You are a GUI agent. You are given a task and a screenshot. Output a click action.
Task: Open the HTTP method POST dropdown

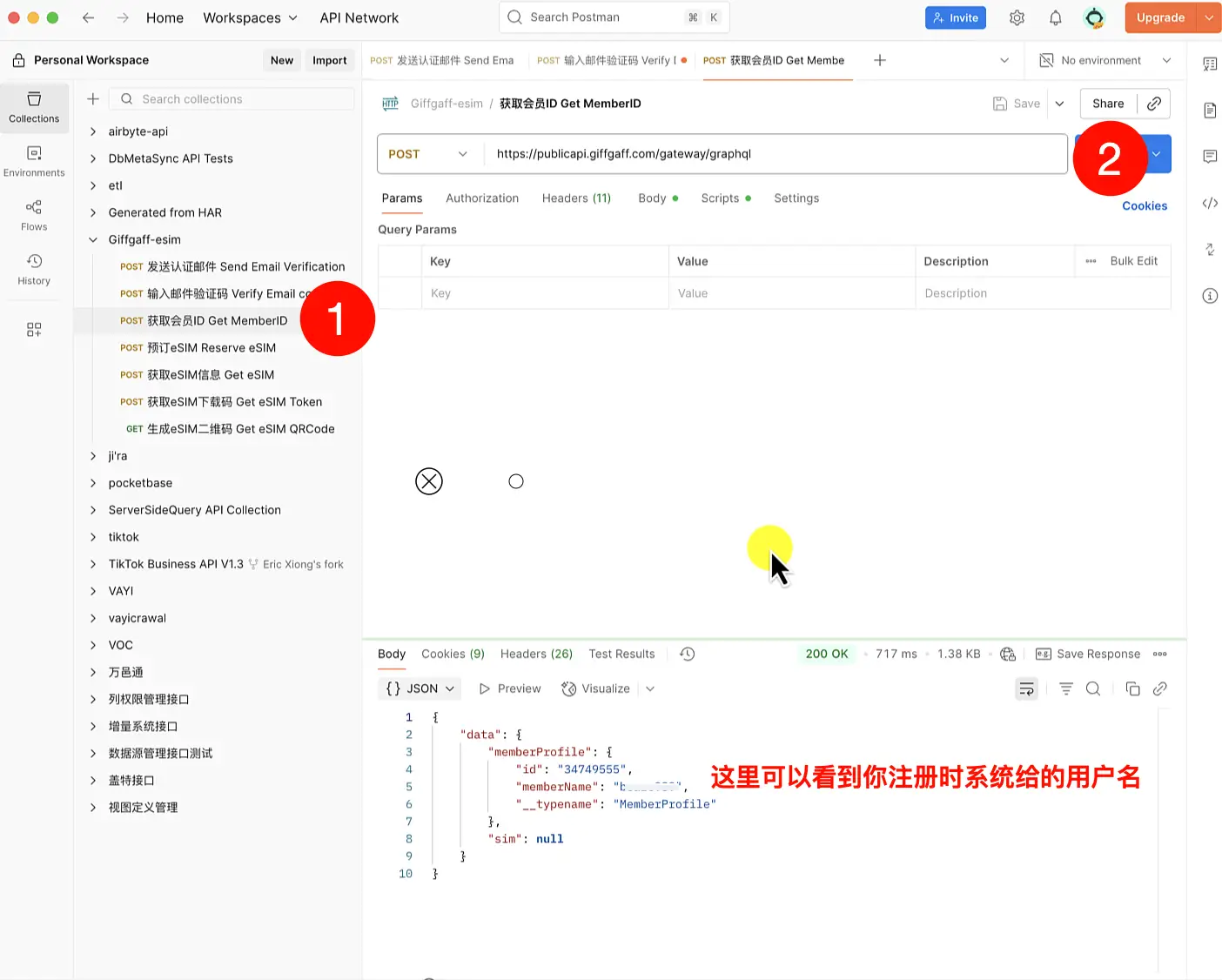[x=429, y=154]
